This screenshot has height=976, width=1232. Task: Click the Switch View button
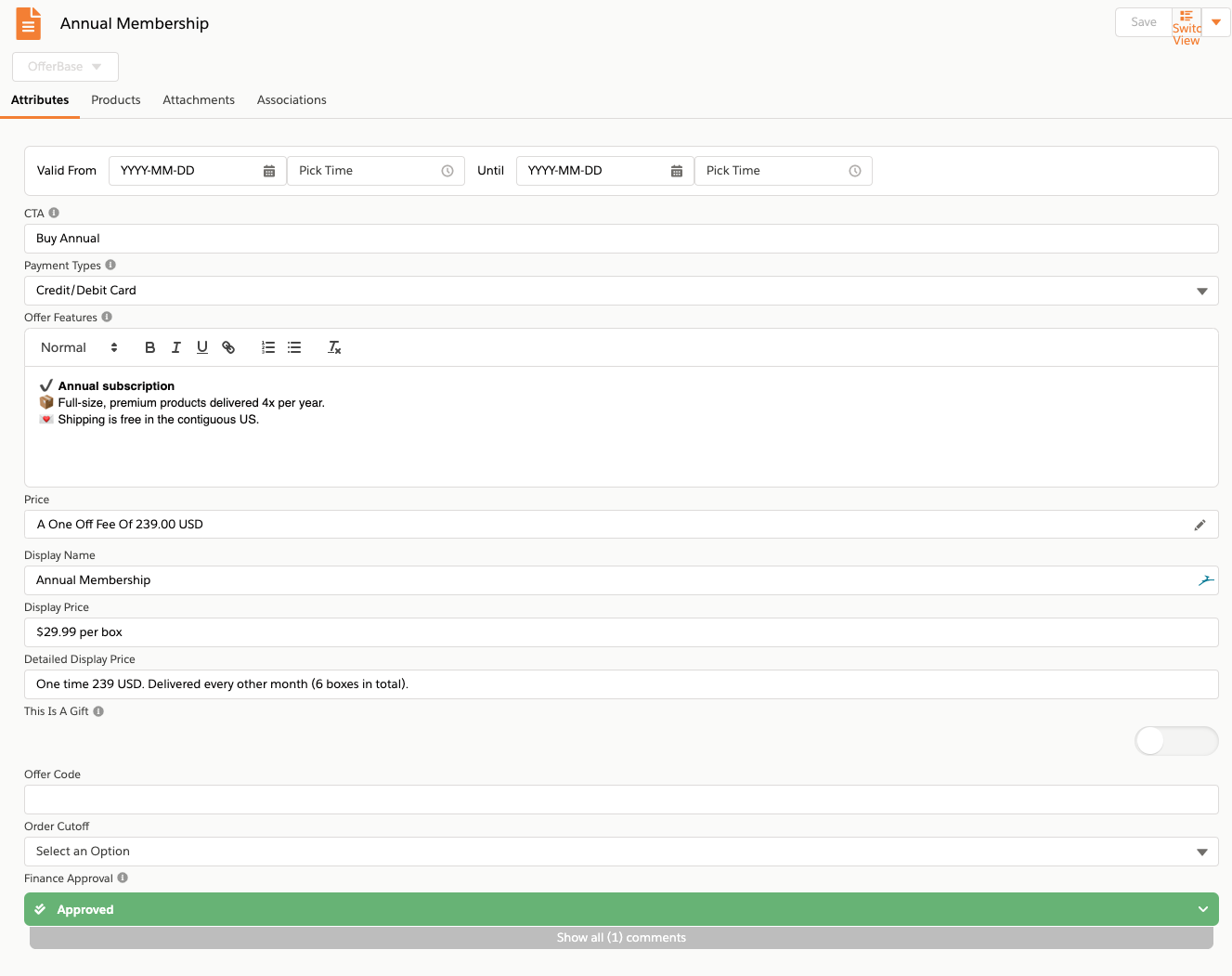pos(1187,22)
